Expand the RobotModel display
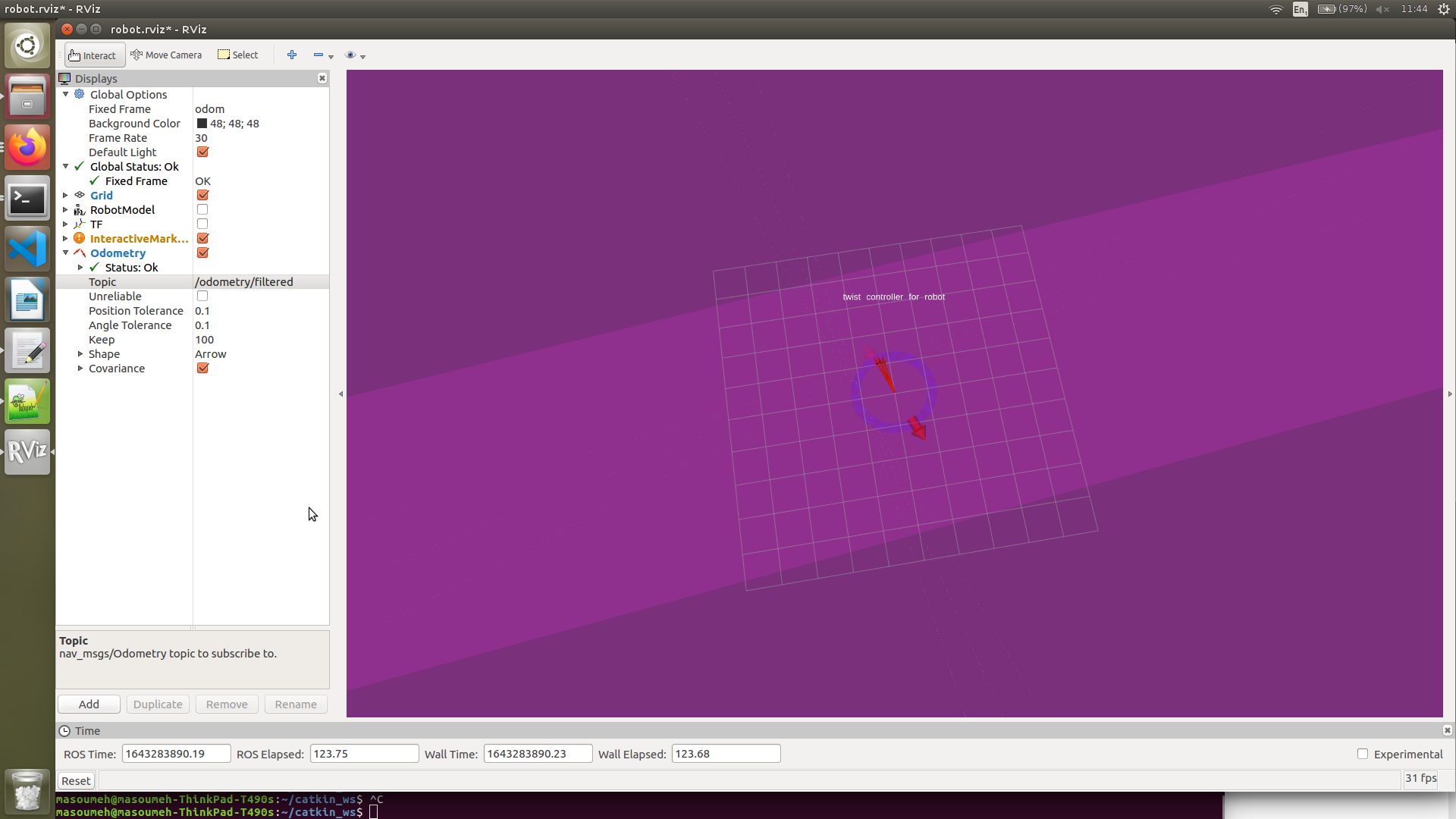Viewport: 1456px width, 819px height. click(x=66, y=209)
